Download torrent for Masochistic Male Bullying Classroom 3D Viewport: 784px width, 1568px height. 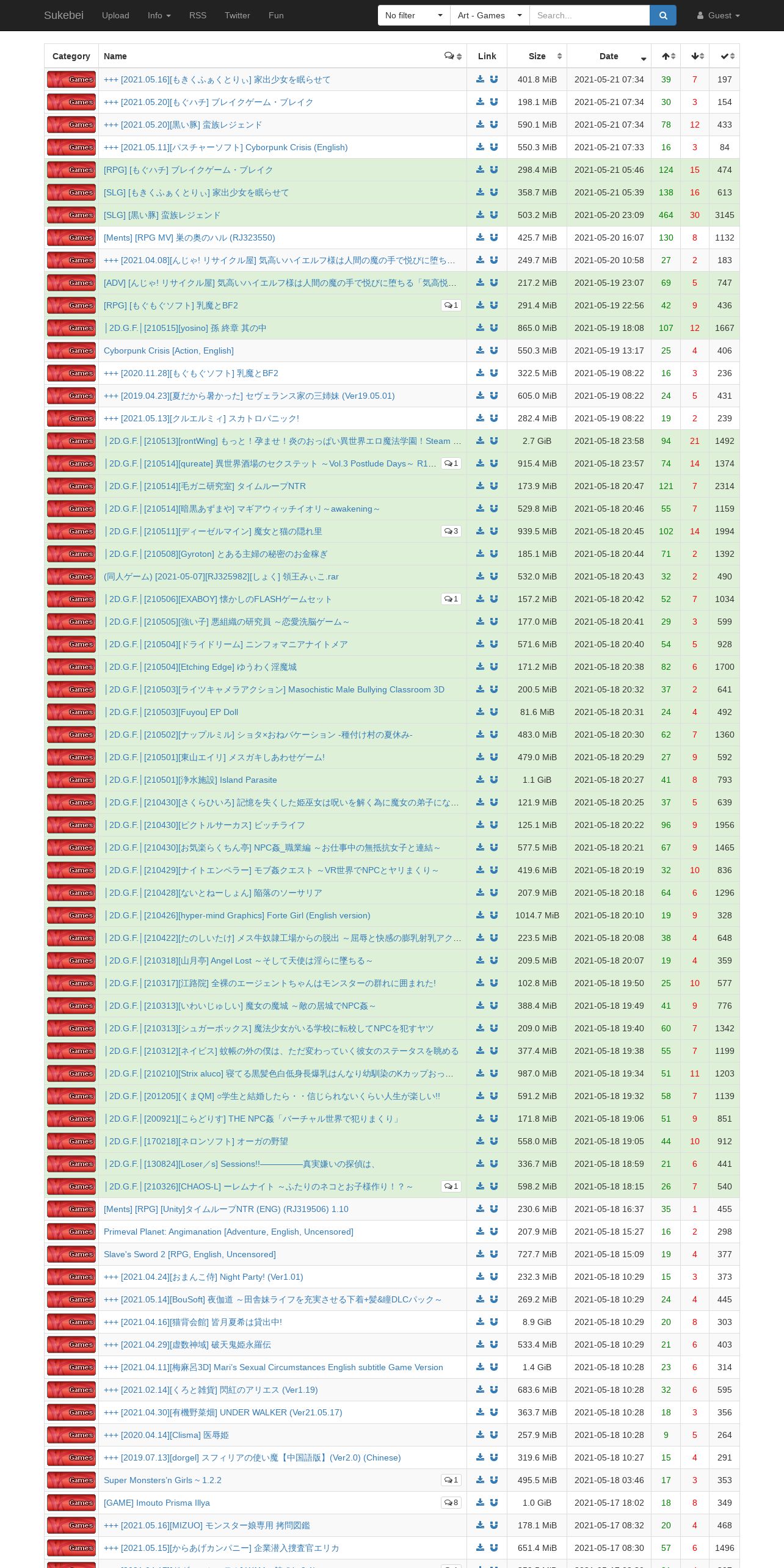point(480,689)
